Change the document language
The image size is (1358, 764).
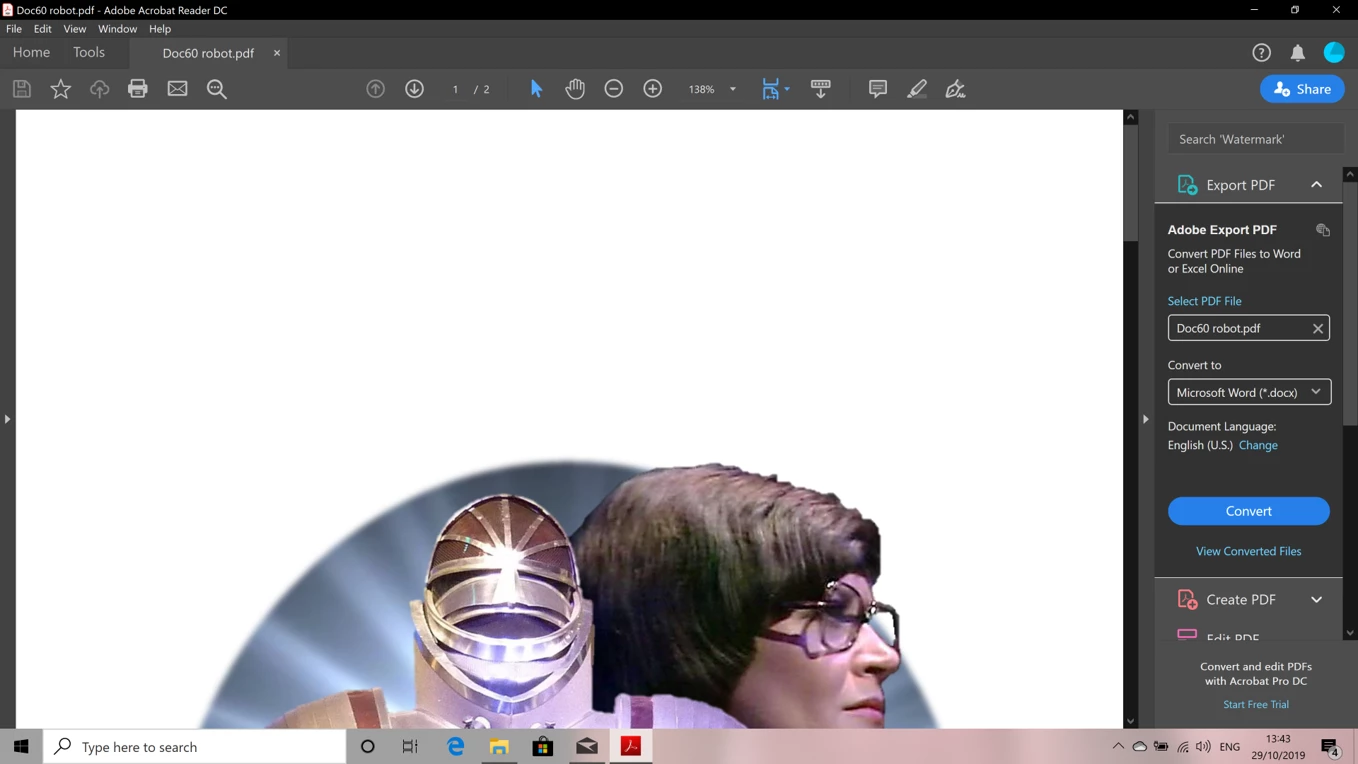point(1258,445)
